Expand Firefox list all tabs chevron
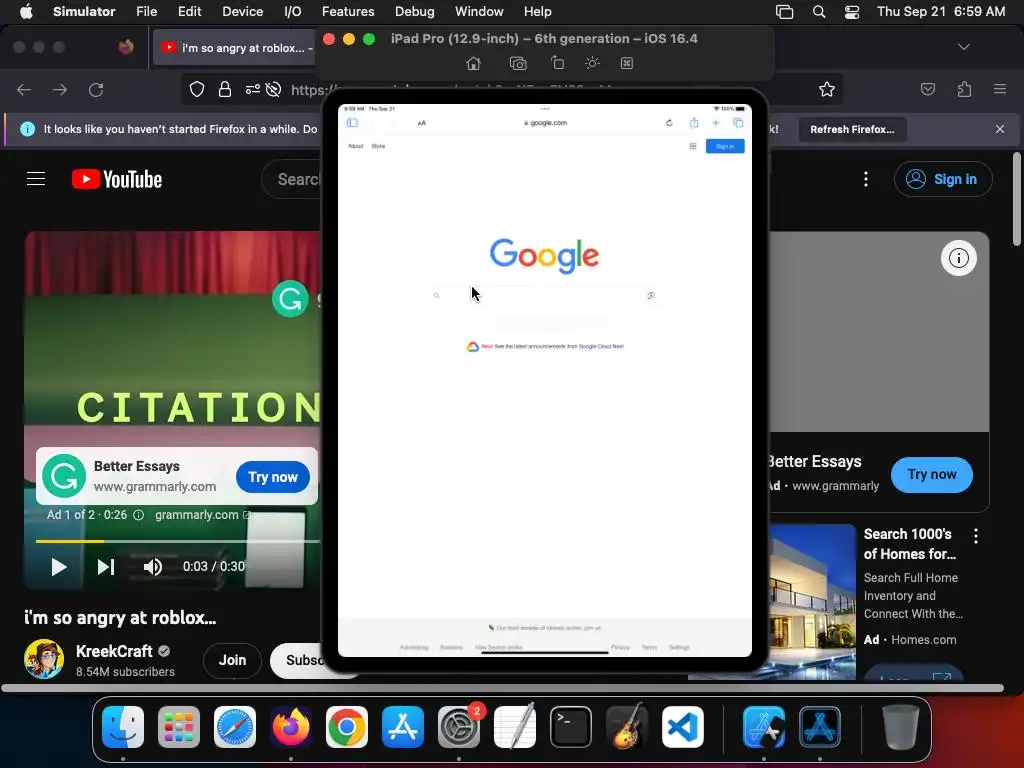The width and height of the screenshot is (1024, 768). [x=964, y=47]
